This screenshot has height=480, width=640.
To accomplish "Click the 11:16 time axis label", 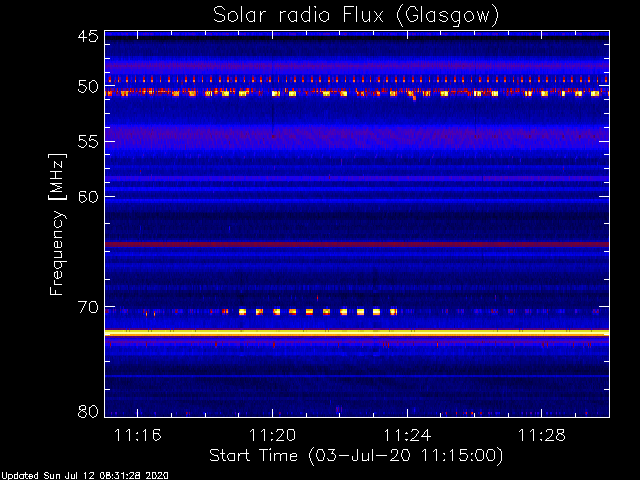I will pos(138,435).
